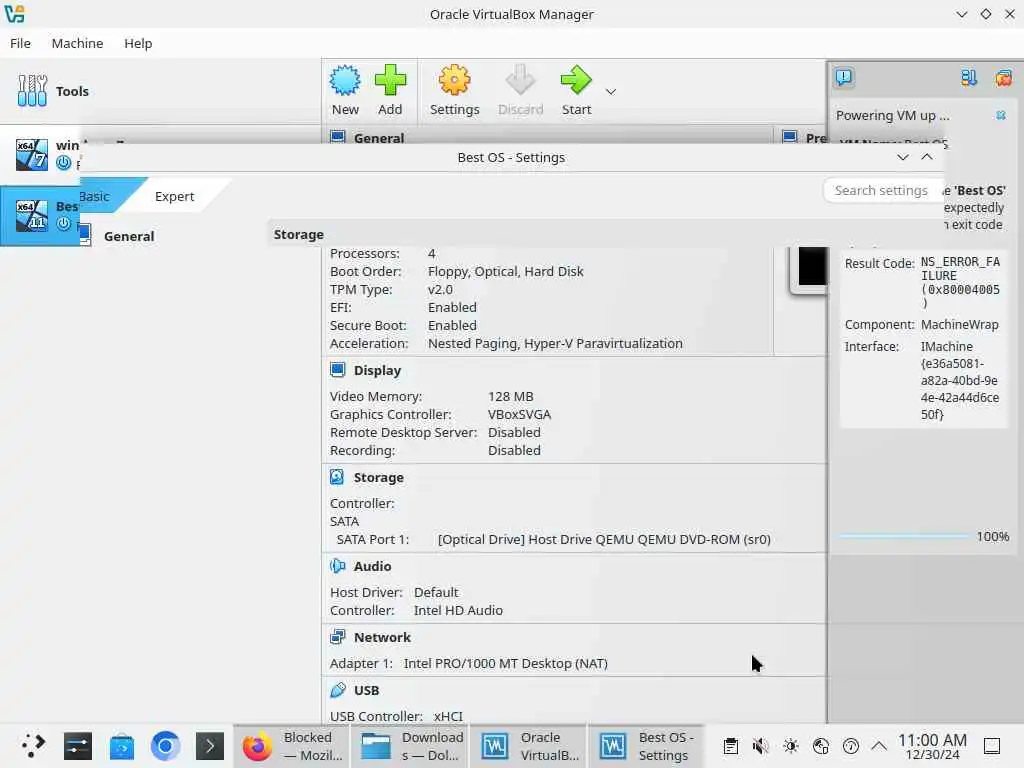Focus the Search settings field

click(x=881, y=191)
